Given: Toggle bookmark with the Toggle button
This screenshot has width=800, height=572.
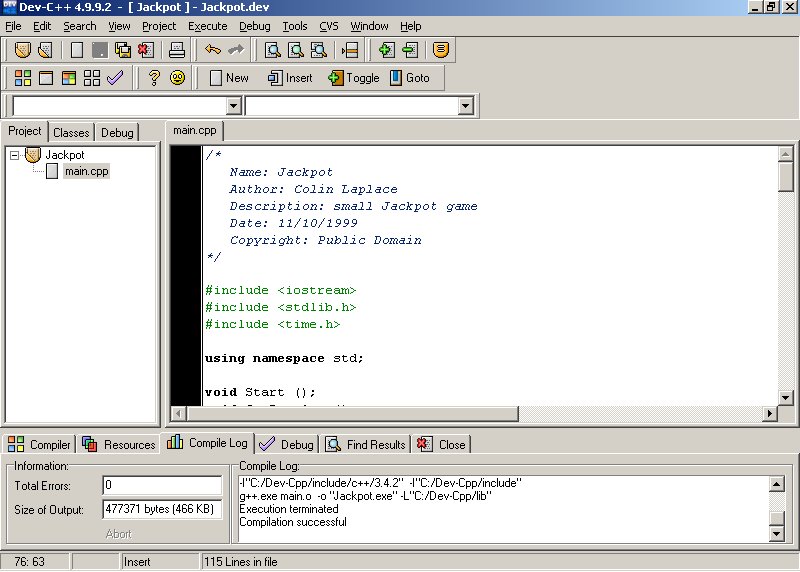Looking at the screenshot, I should click(x=354, y=78).
